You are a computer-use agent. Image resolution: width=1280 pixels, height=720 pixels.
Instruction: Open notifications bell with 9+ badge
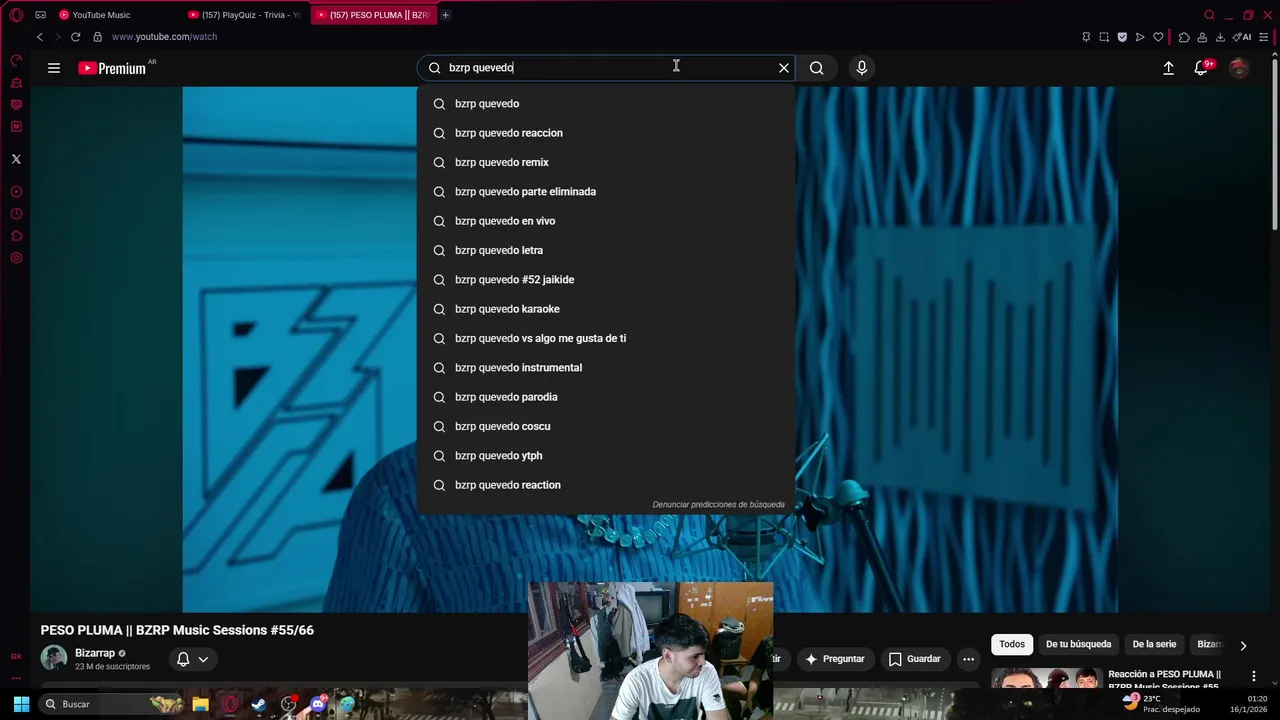pyautogui.click(x=1202, y=68)
